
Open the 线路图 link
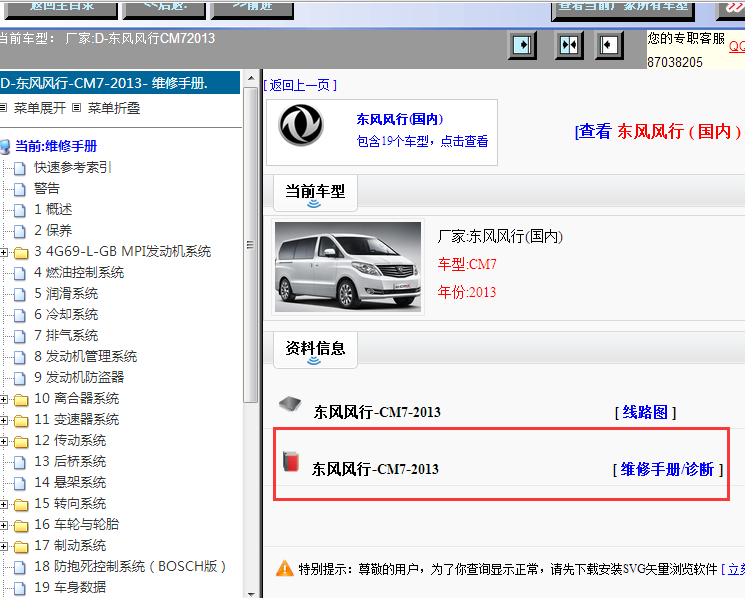point(645,412)
